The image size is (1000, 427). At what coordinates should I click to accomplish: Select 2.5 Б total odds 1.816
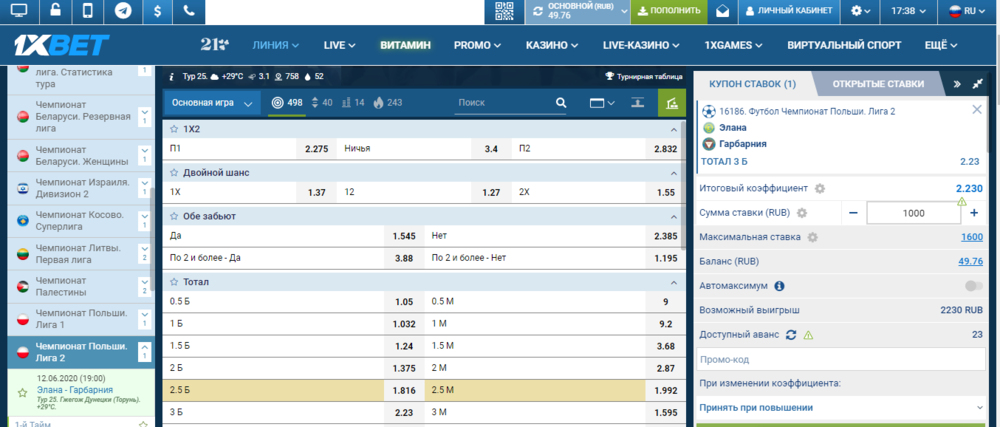[x=404, y=390]
